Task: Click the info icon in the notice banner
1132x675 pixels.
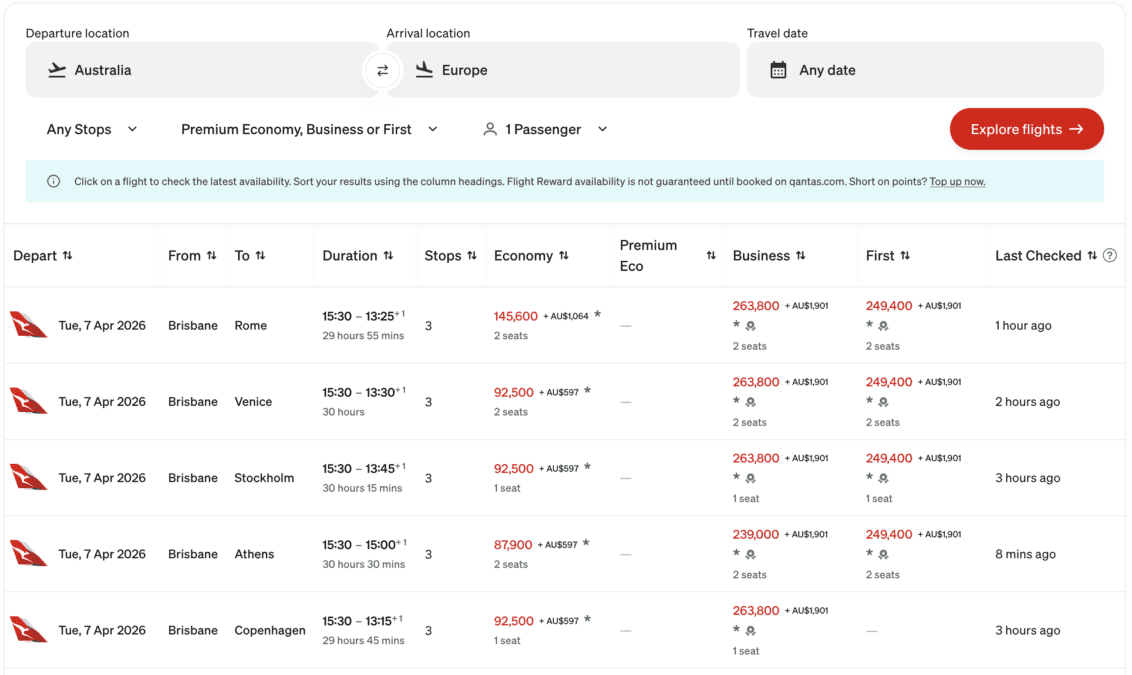Action: 53,182
